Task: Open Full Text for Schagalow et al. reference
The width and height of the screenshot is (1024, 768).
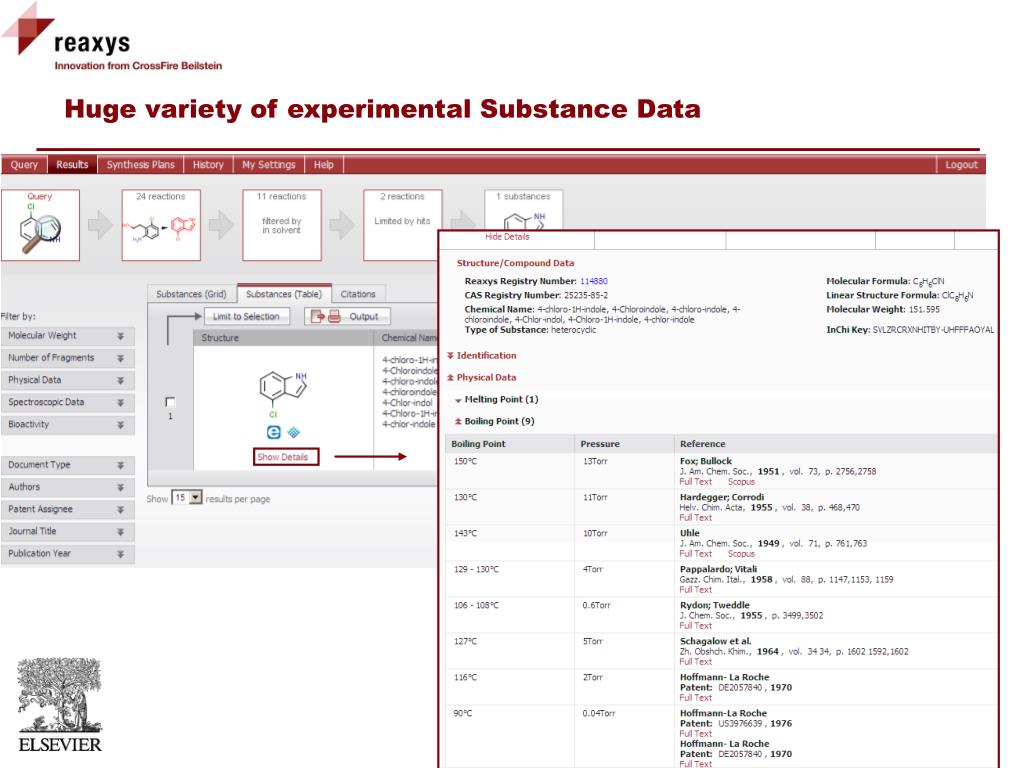Action: (x=696, y=662)
